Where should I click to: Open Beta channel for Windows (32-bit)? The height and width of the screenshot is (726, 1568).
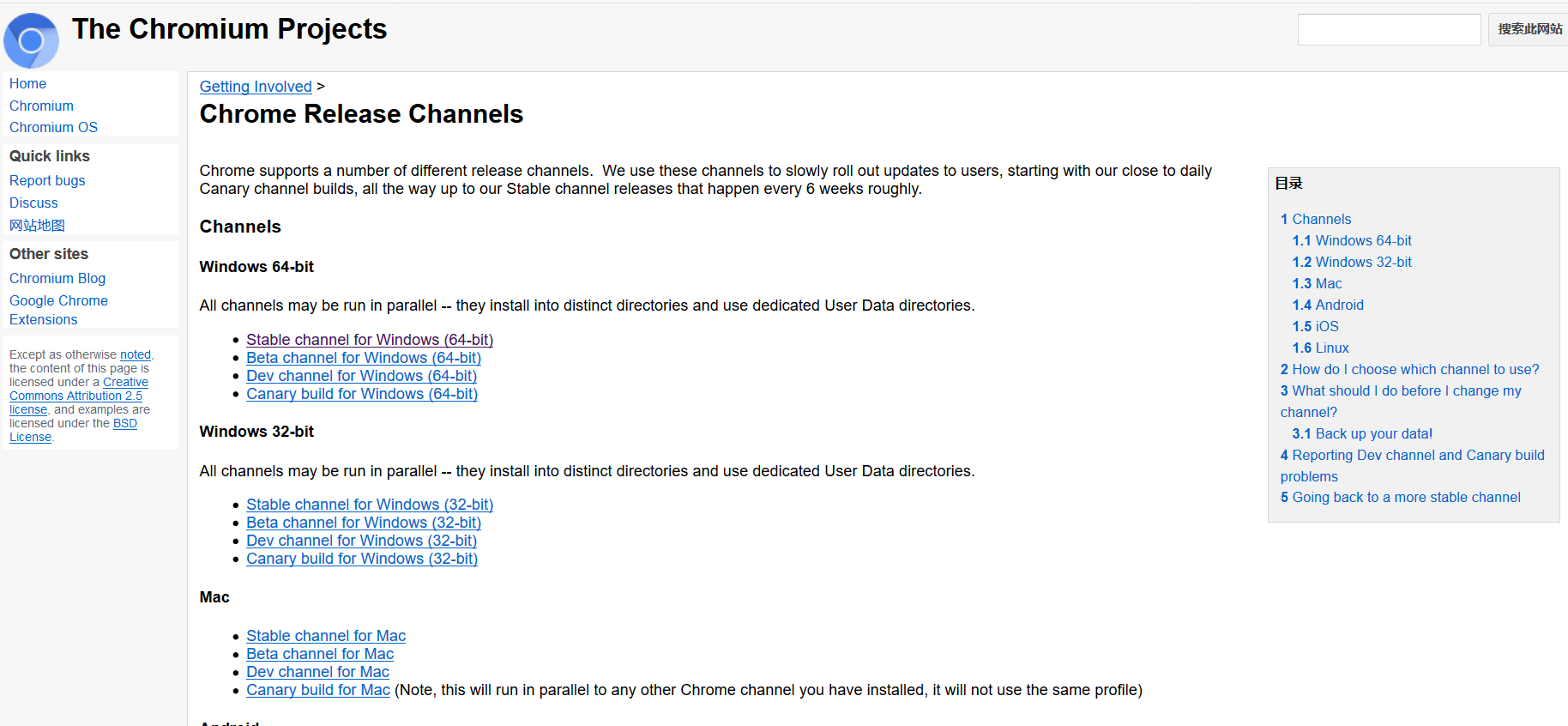pos(363,523)
